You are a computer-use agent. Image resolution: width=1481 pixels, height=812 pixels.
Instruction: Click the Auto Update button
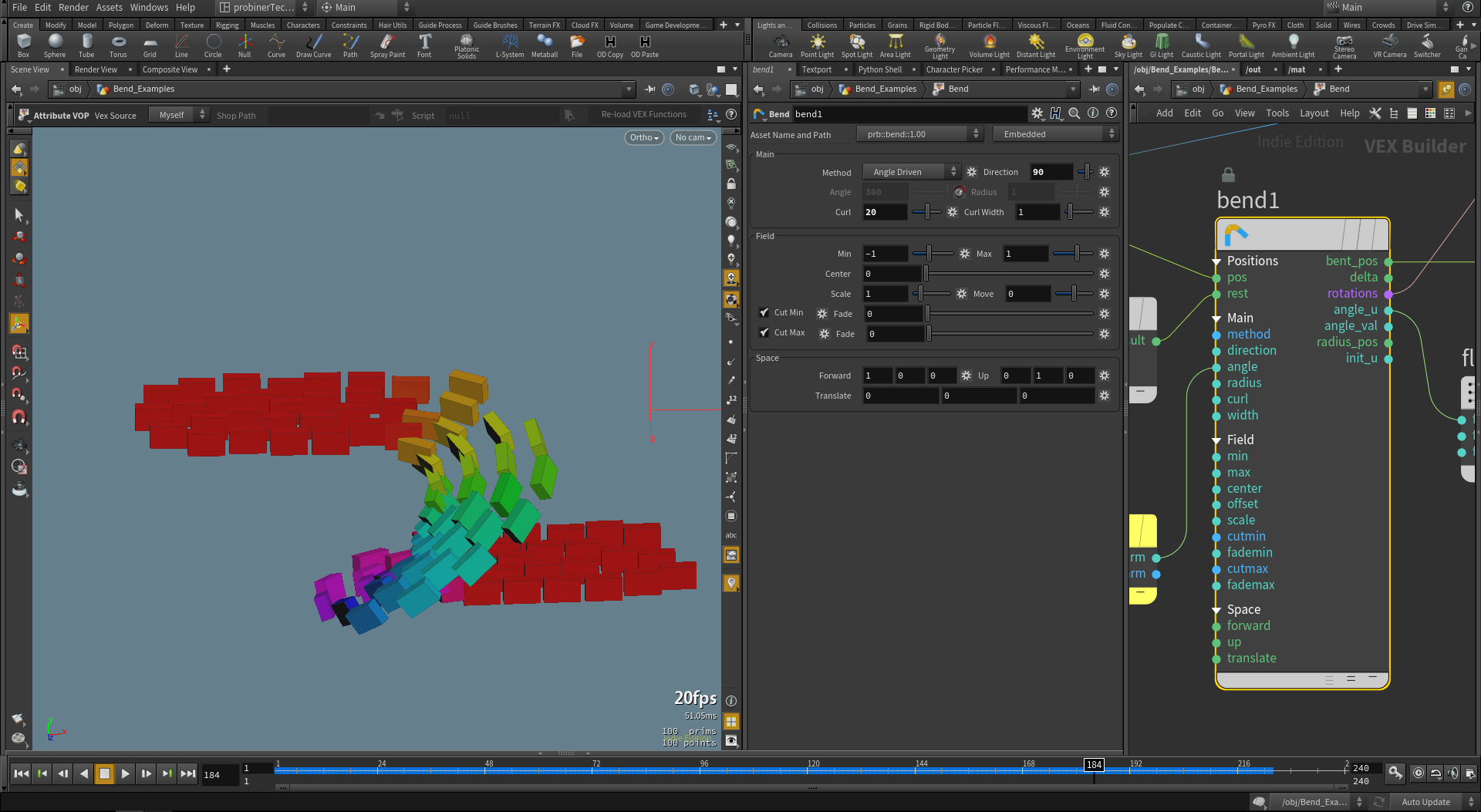click(1425, 802)
